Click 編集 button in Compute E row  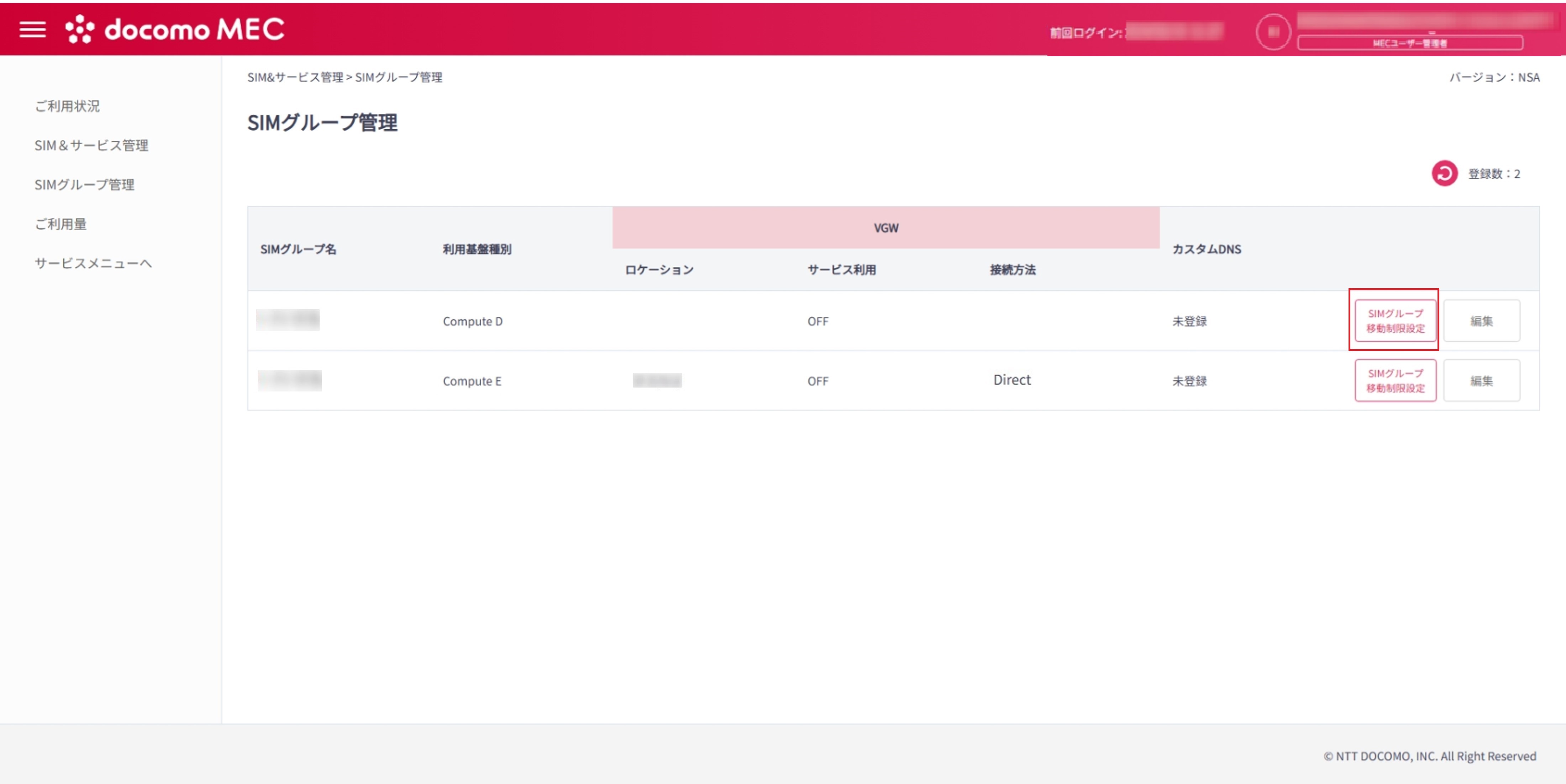[x=1481, y=380]
